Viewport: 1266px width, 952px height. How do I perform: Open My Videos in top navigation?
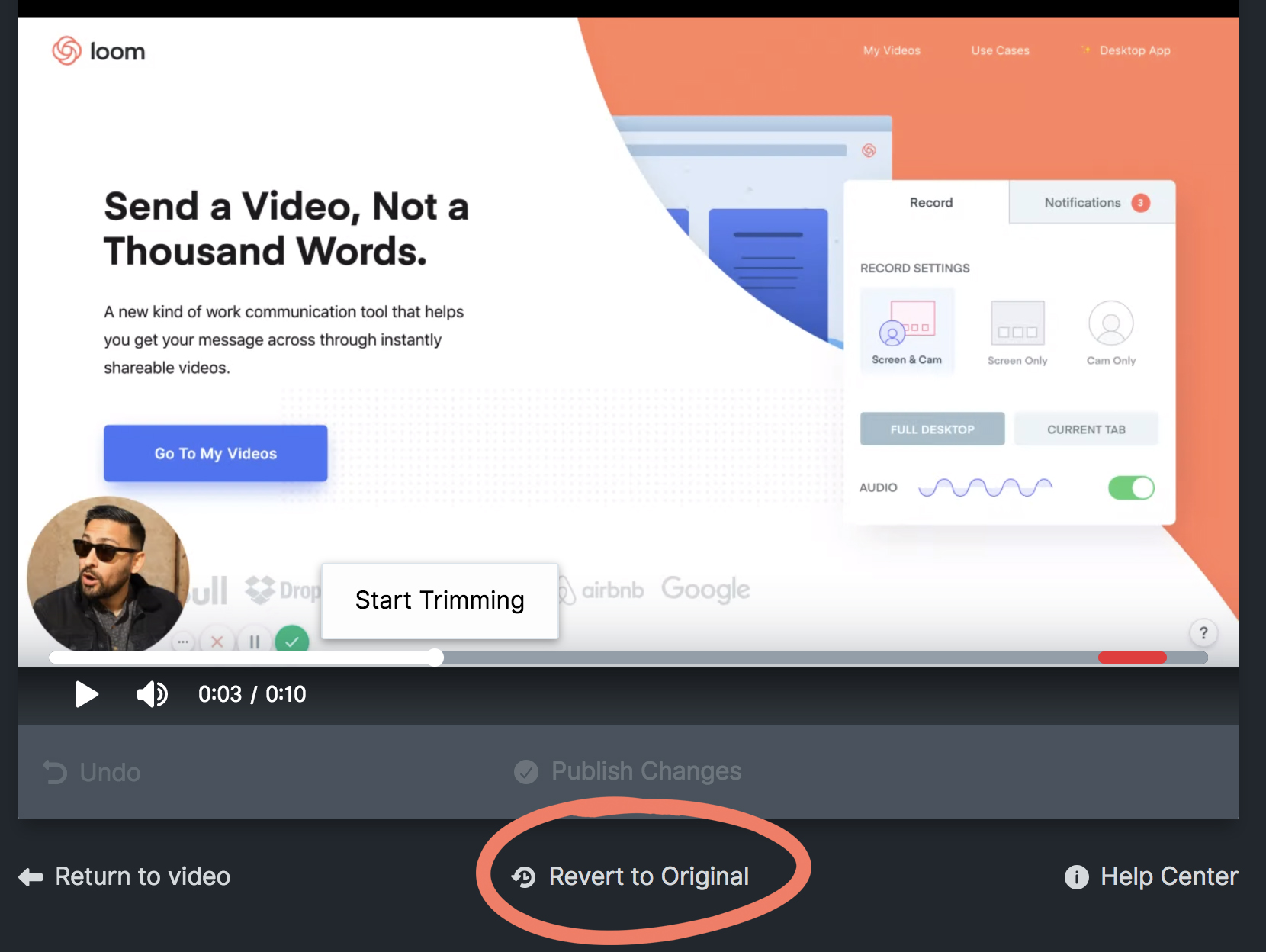pyautogui.click(x=892, y=50)
